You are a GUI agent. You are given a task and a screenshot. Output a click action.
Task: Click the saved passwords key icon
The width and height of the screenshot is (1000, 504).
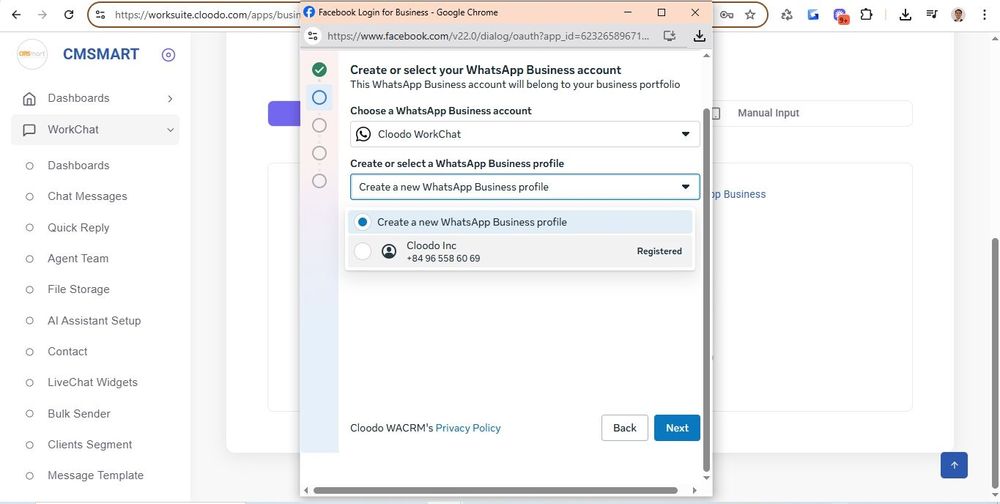coord(726,15)
